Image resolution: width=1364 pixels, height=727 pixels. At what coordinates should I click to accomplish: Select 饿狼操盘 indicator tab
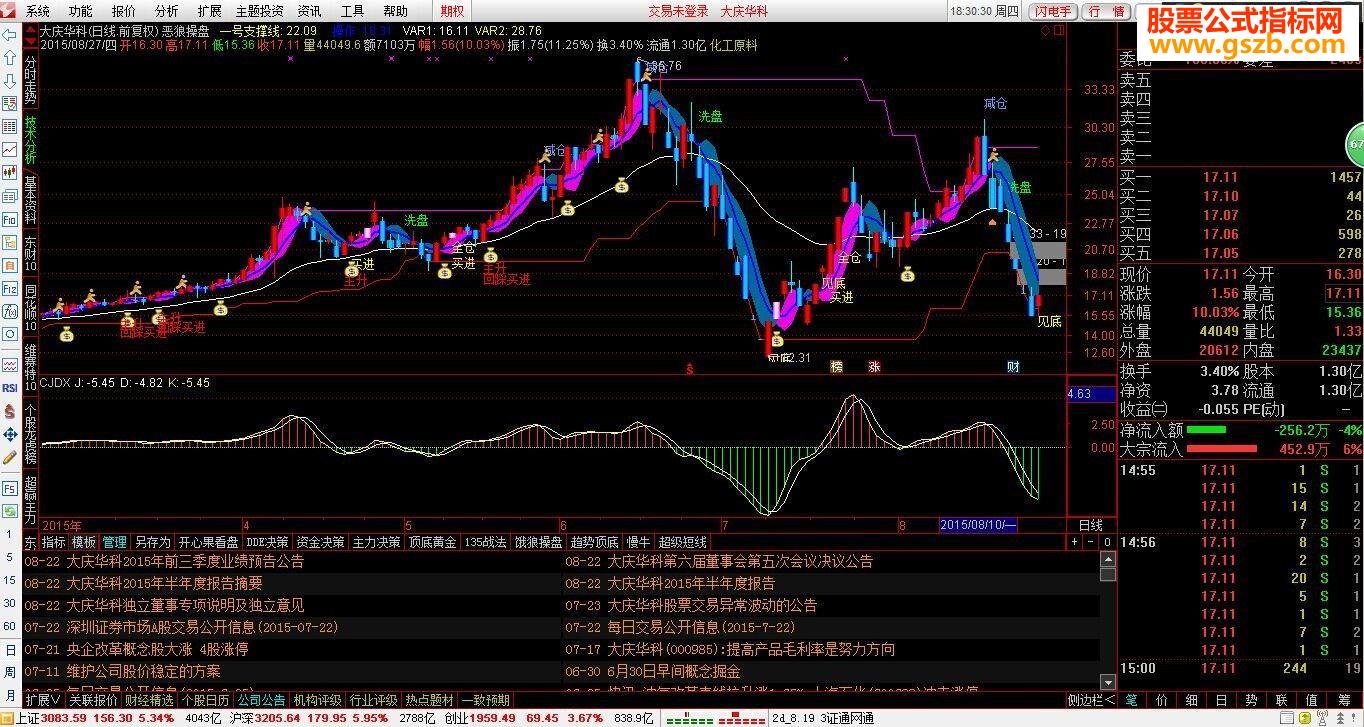coord(538,542)
